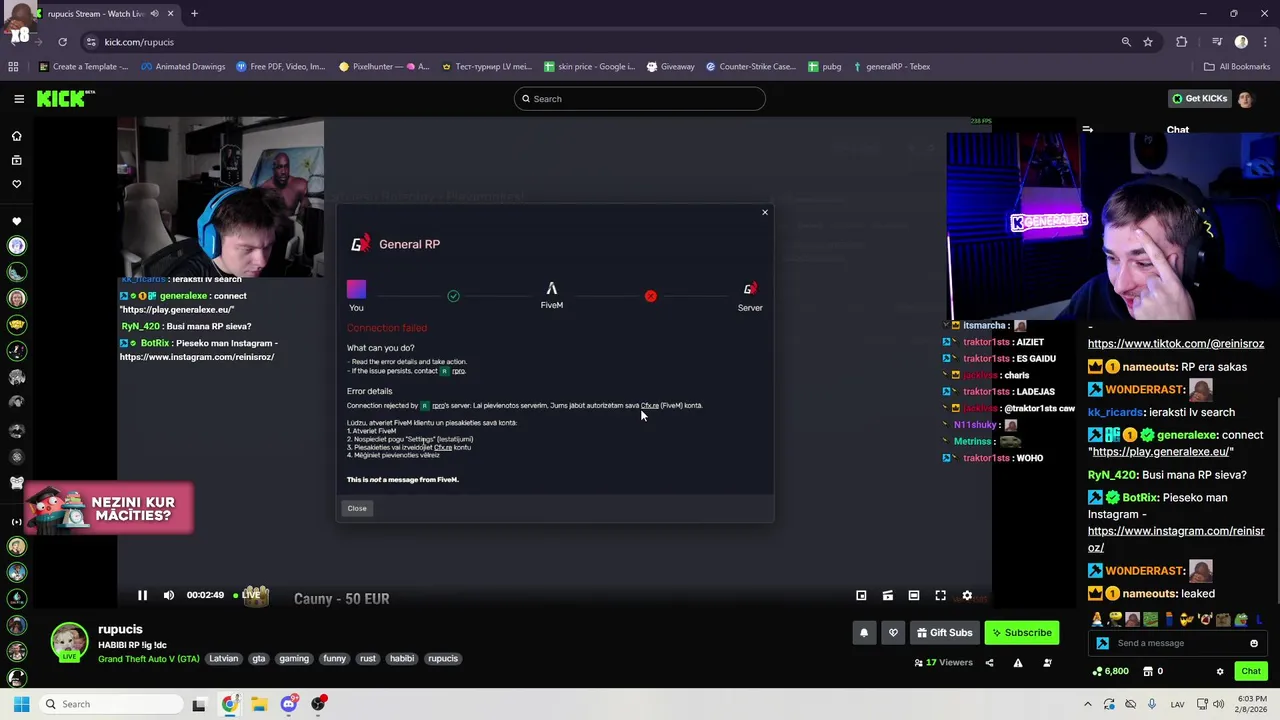The image size is (1280, 720).
Task: Open a new browser tab
Action: (194, 14)
